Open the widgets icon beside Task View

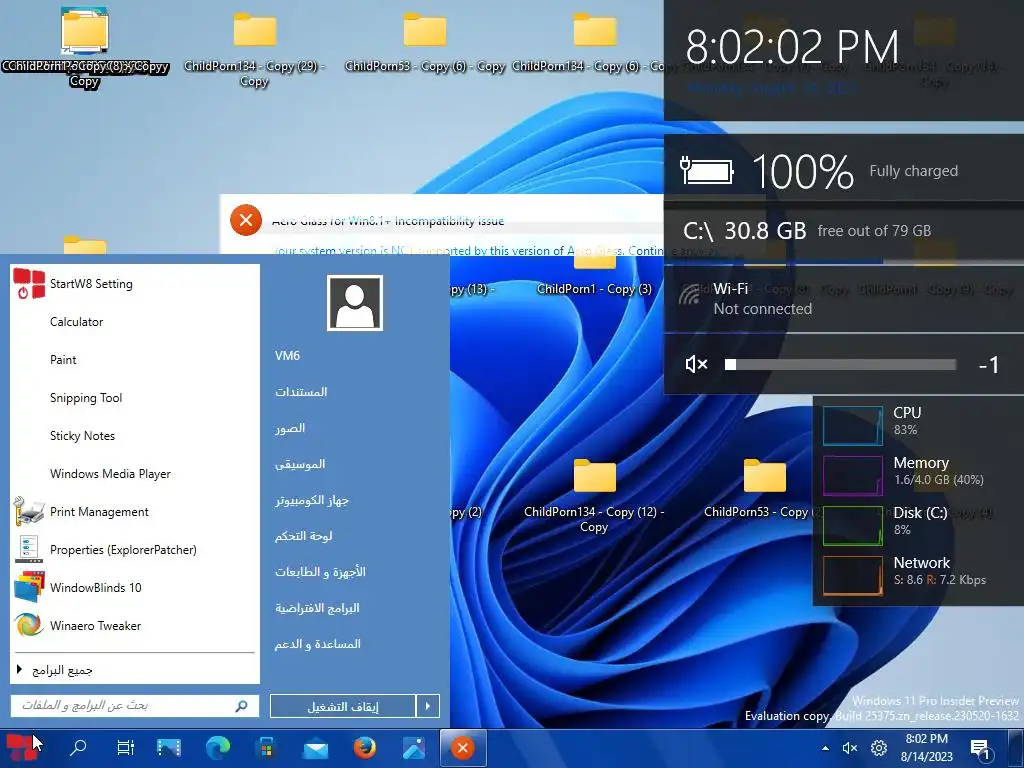click(x=169, y=748)
